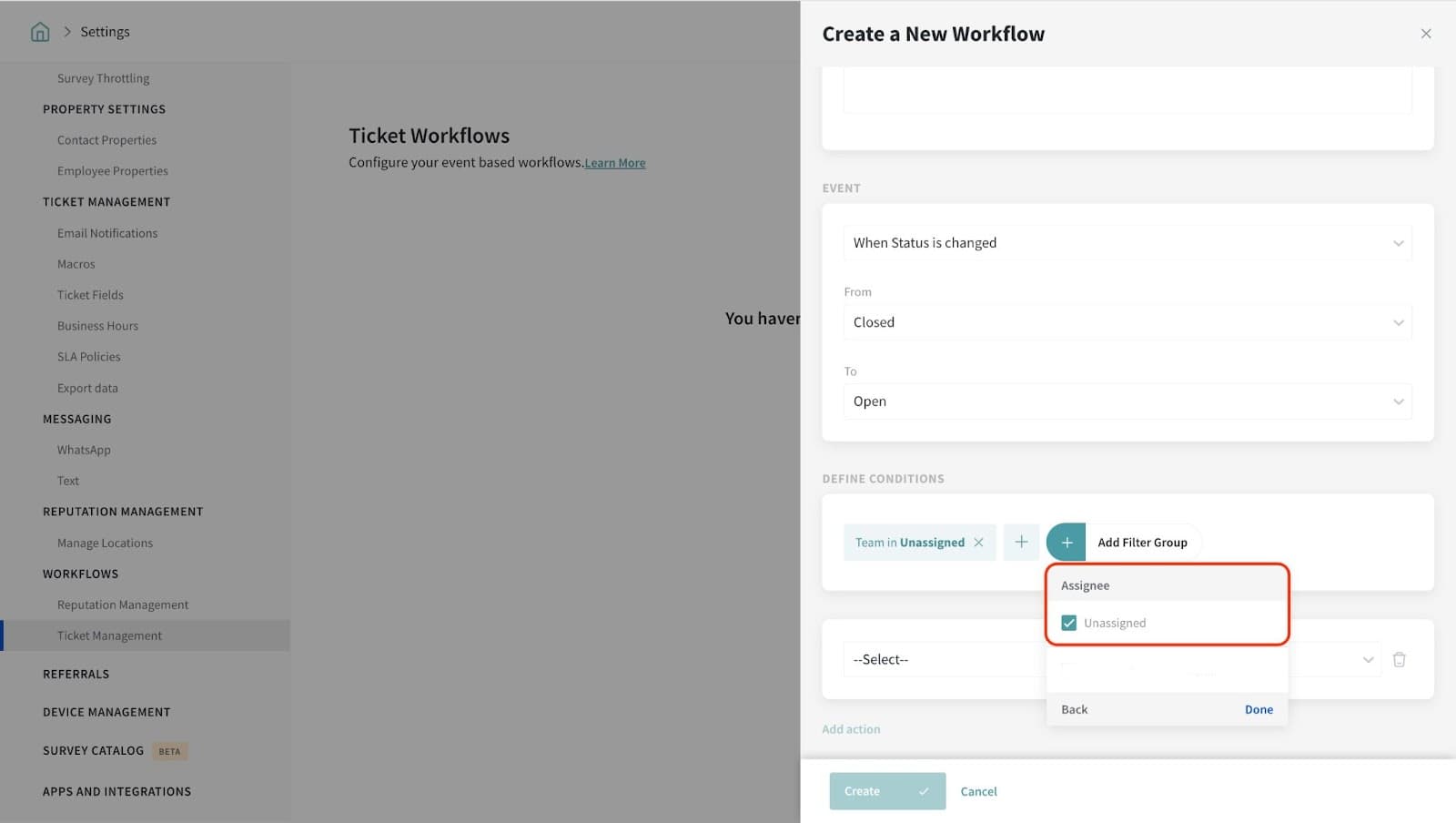Close the Create a New Workflow panel

[x=1425, y=34]
